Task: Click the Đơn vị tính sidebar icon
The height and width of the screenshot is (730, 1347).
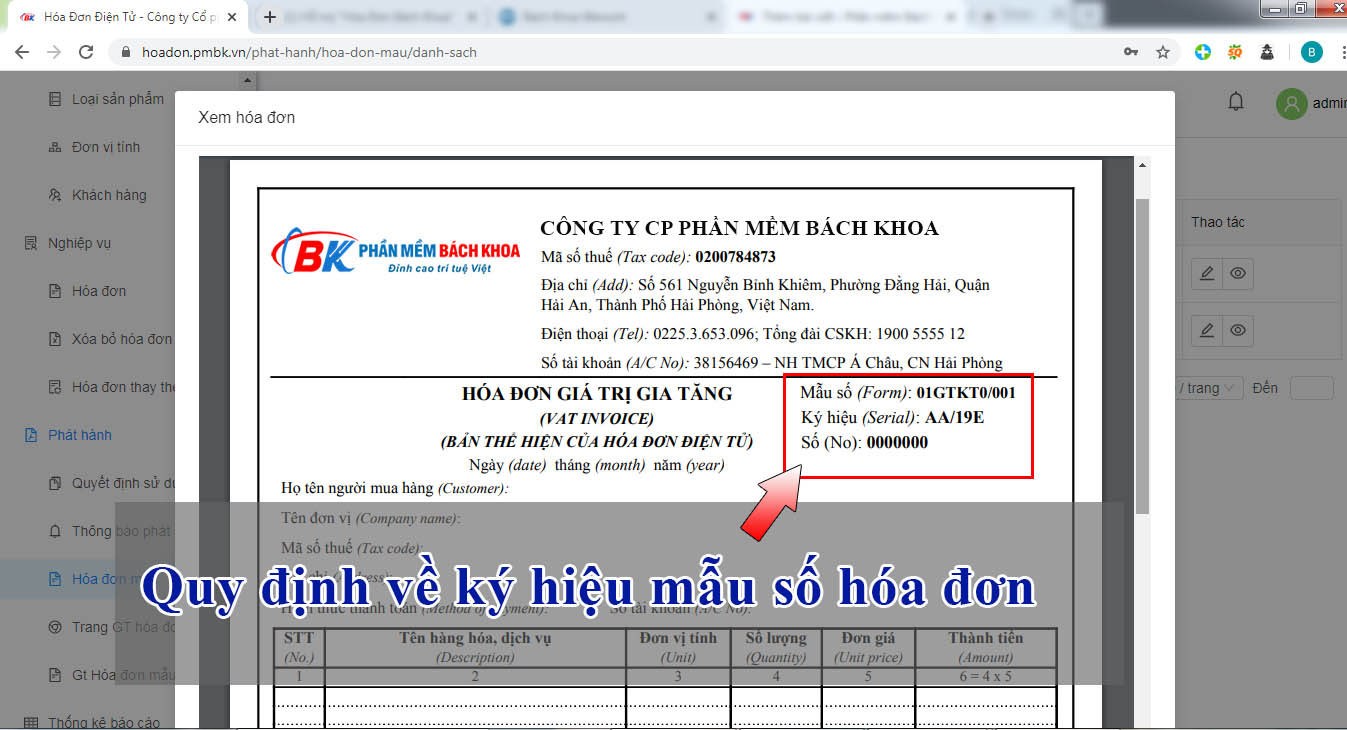Action: click(x=56, y=146)
